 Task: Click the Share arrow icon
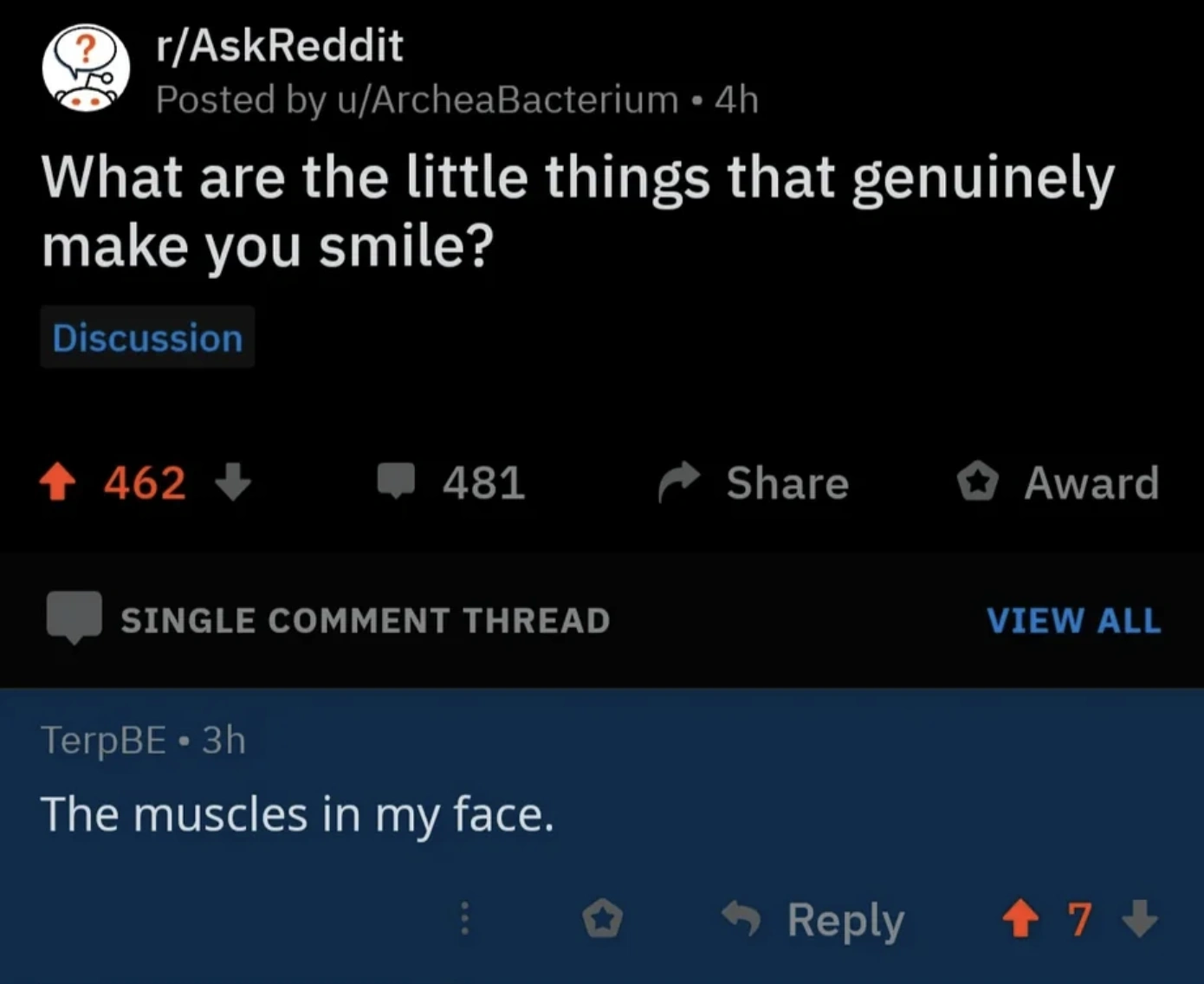(x=678, y=482)
